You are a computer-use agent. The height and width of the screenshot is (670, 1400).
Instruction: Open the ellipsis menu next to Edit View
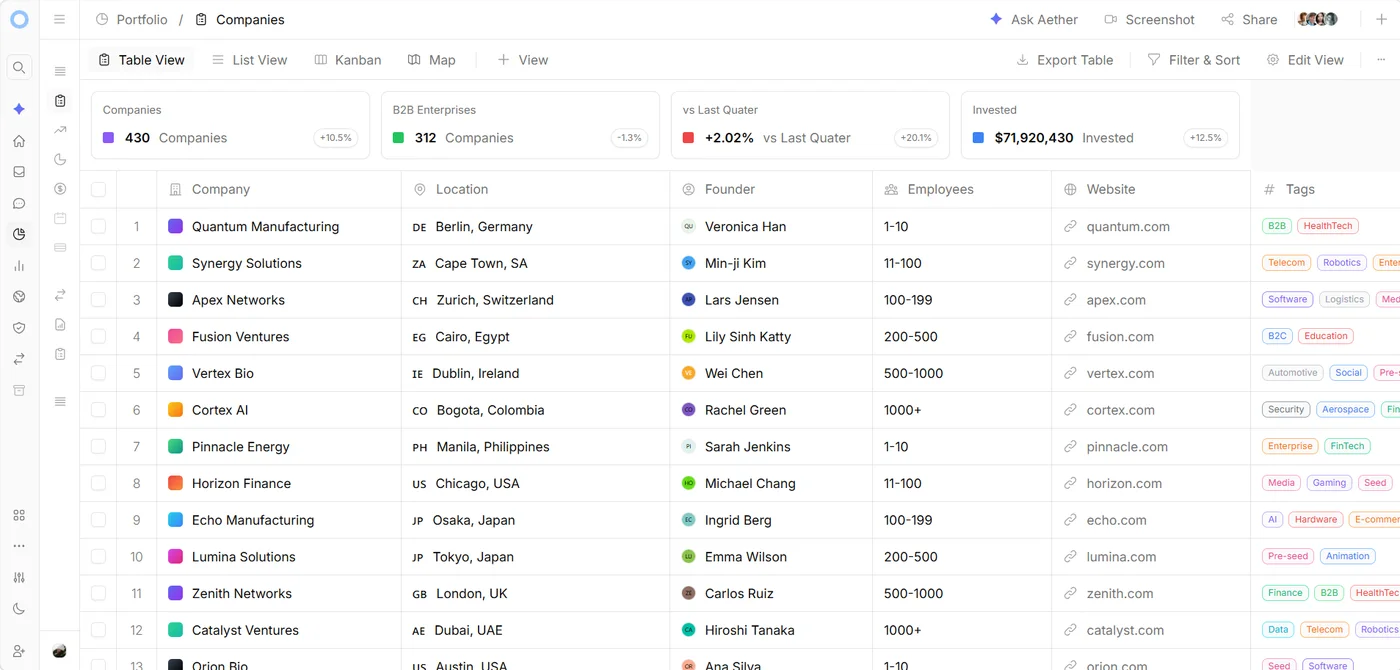point(1381,60)
